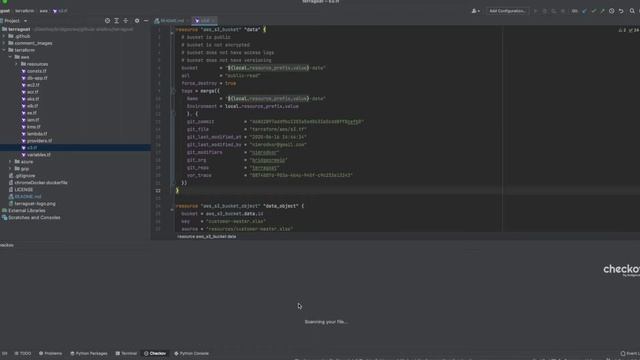Expand the resources folder
This screenshot has height=360, width=640.
point(17,64)
